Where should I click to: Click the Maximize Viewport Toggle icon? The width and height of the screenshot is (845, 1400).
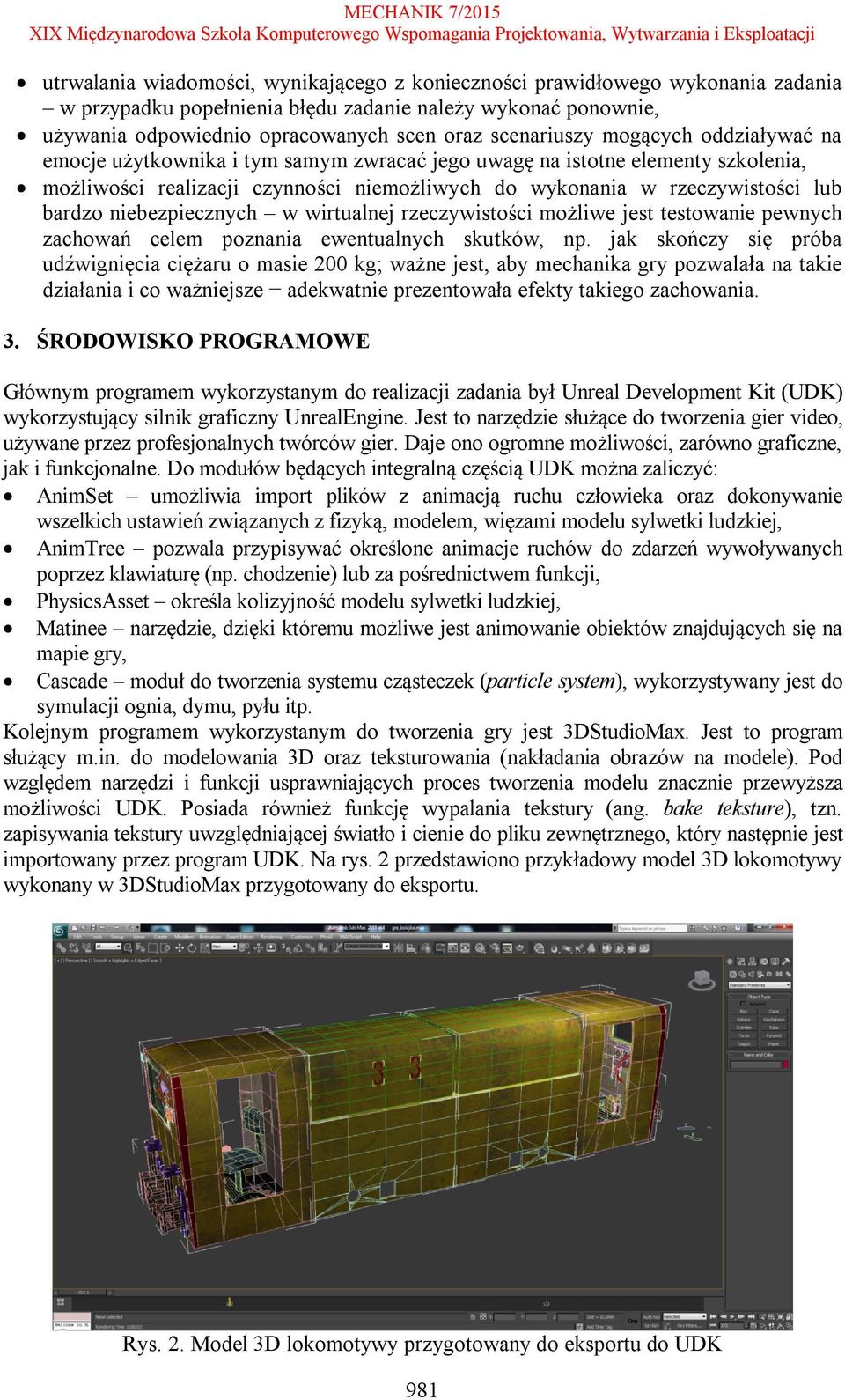pyautogui.click(x=789, y=1326)
